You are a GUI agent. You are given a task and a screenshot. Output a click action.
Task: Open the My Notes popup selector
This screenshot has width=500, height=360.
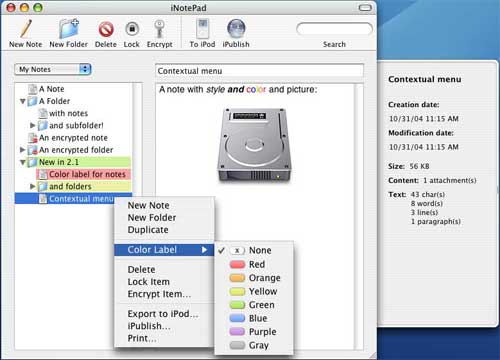pos(53,69)
